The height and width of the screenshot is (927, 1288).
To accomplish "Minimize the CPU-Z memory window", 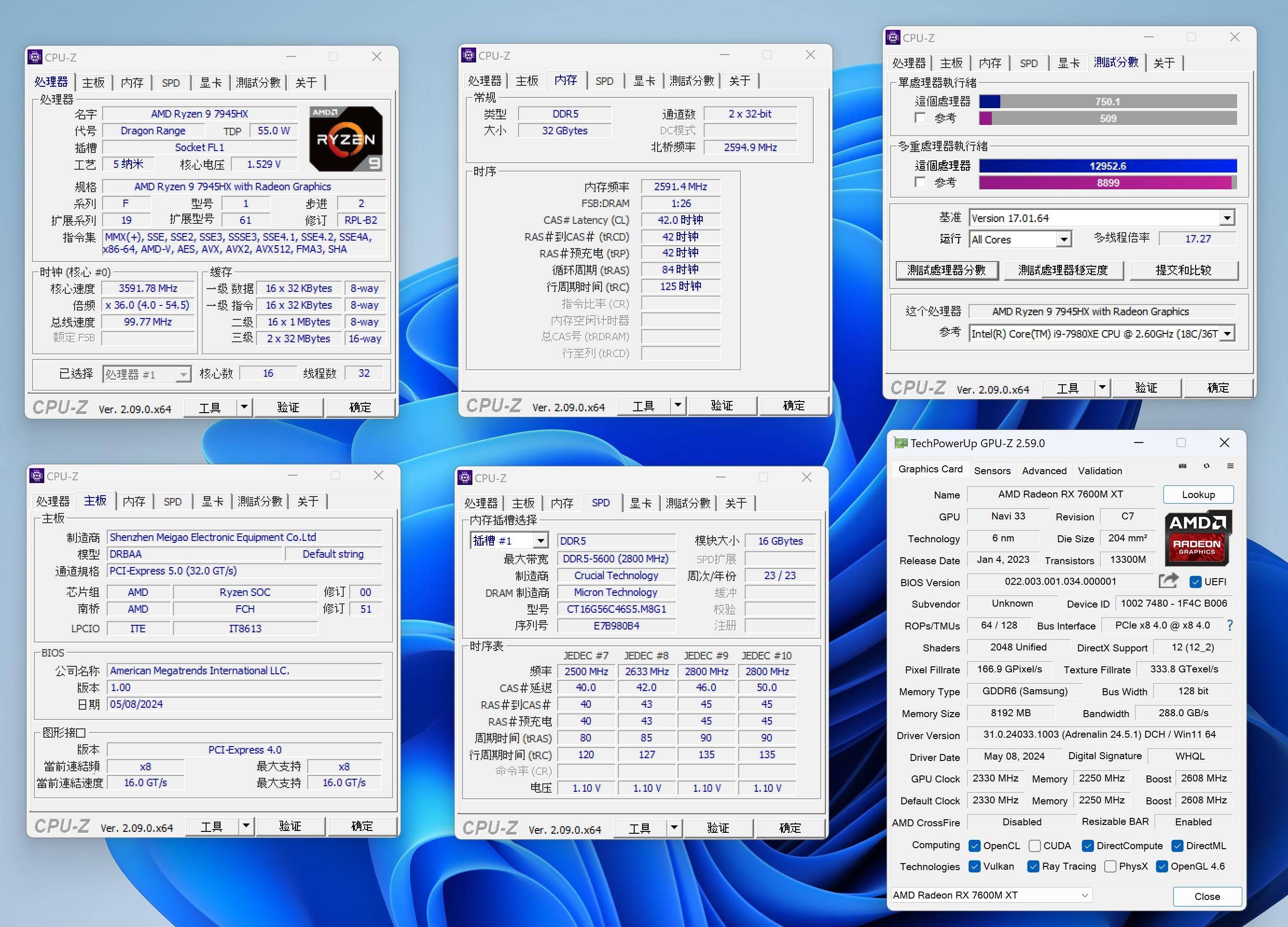I will pos(725,55).
